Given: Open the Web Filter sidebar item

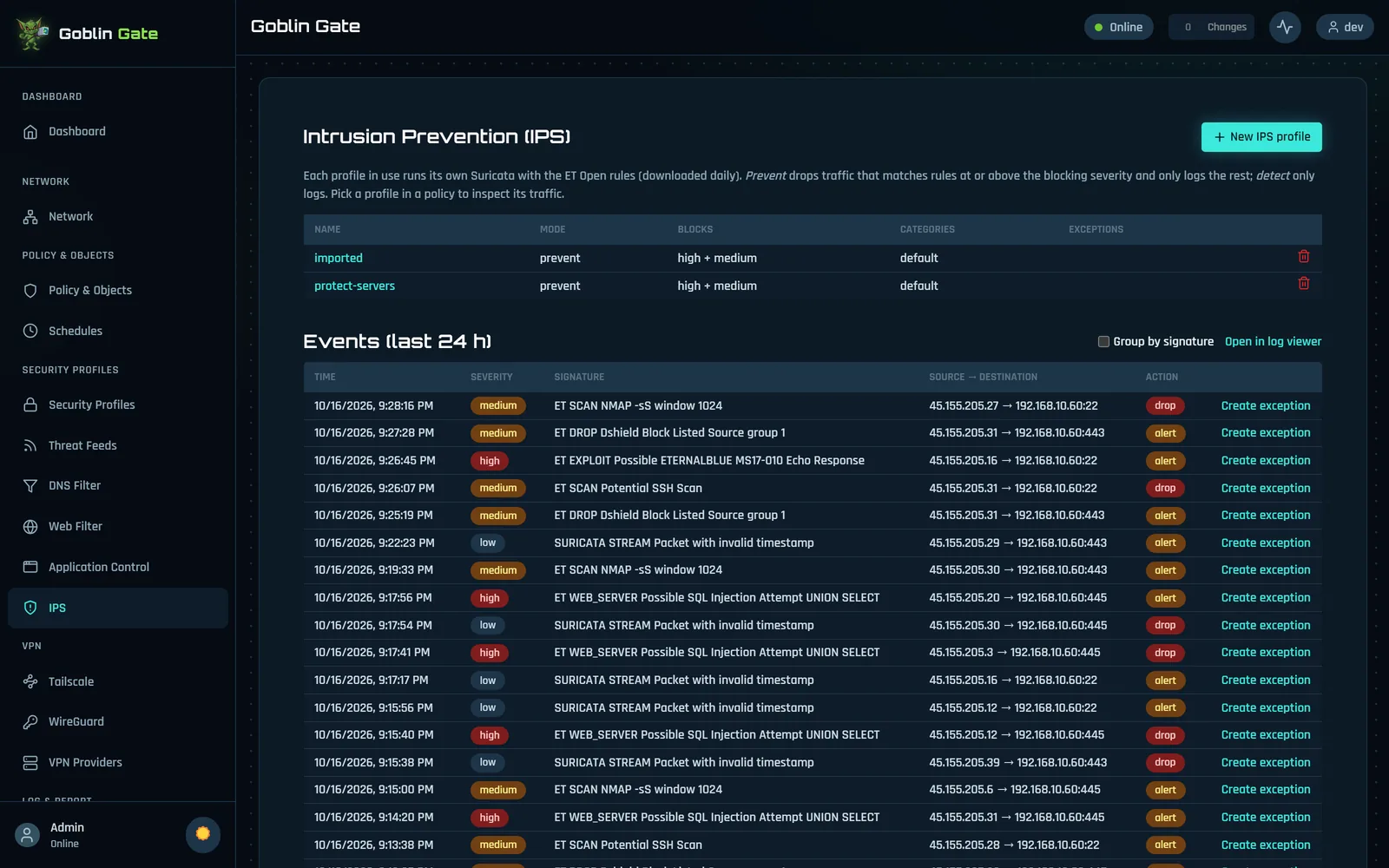Looking at the screenshot, I should (x=118, y=526).
